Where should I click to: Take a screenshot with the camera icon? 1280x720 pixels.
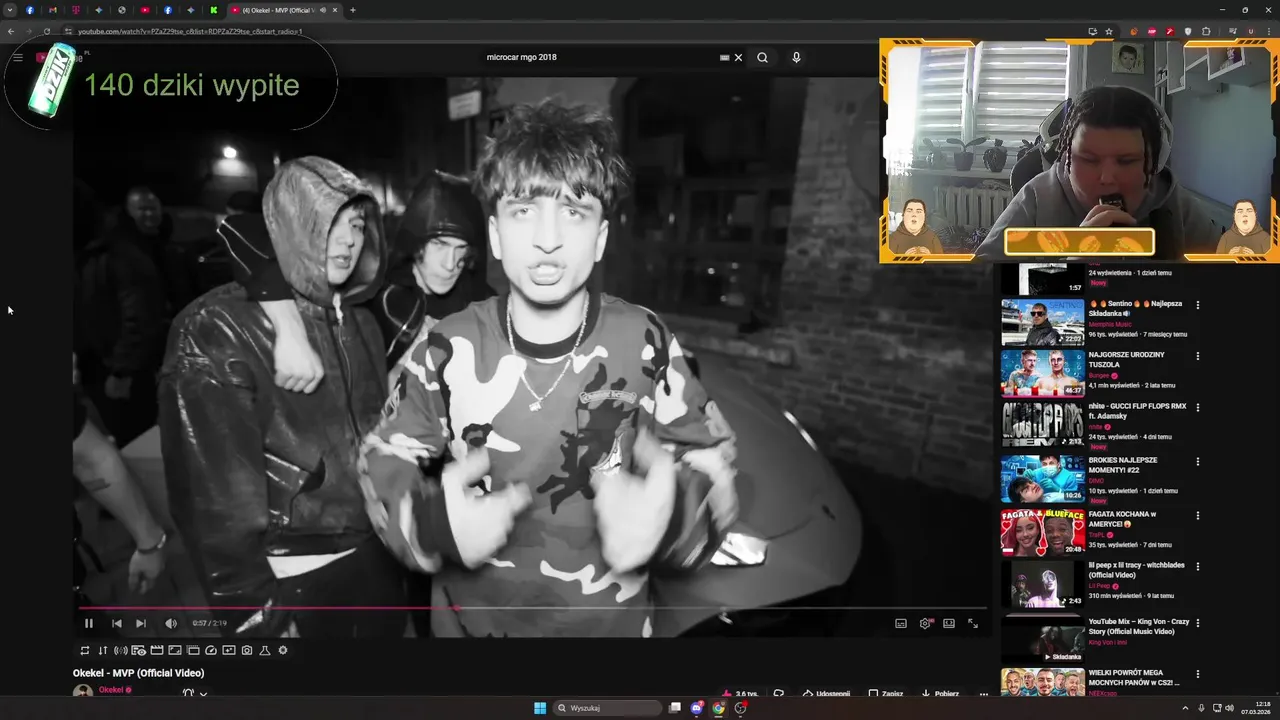point(247,650)
